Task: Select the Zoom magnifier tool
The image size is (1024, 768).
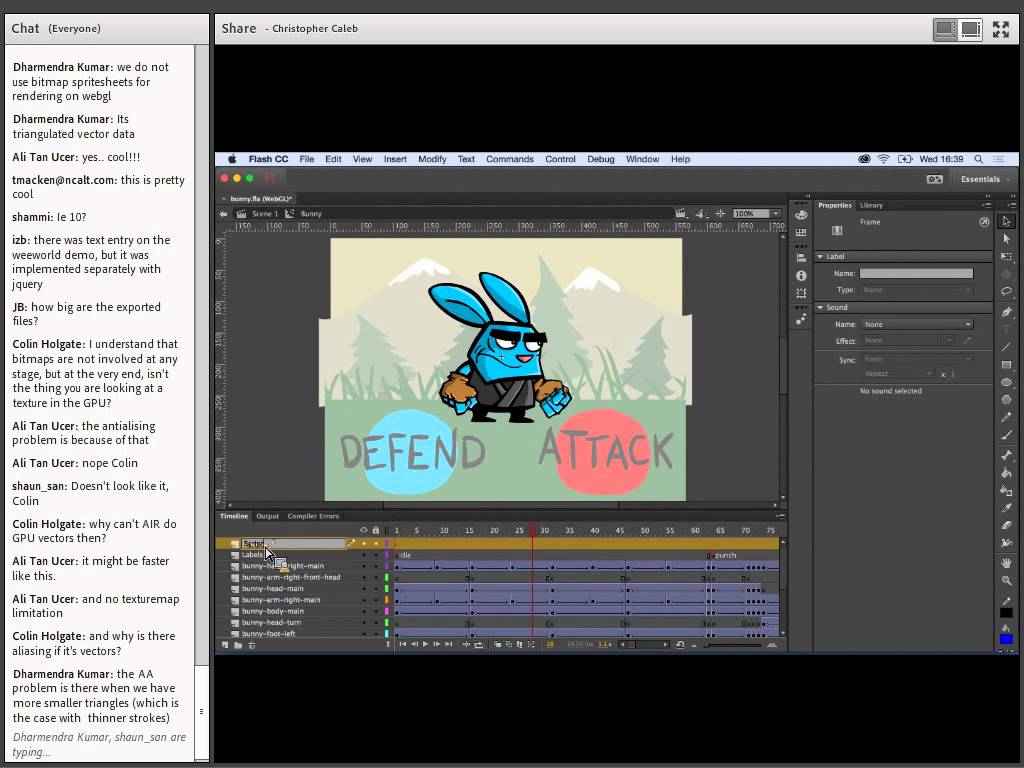Action: pyautogui.click(x=1006, y=581)
